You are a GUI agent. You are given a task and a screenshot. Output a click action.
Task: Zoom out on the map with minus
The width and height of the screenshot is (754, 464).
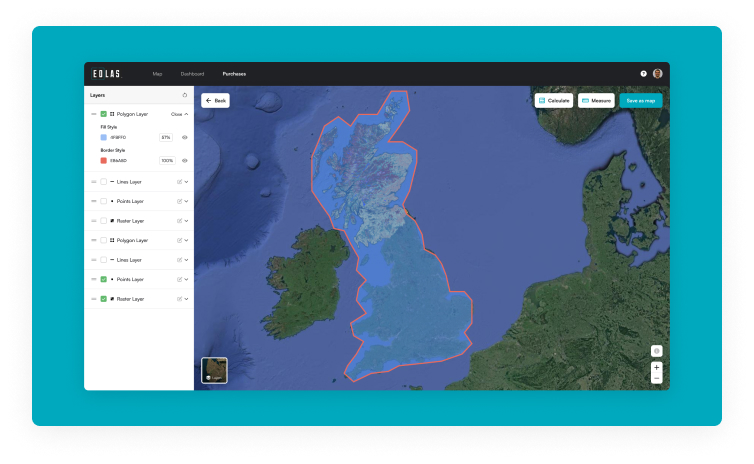656,378
